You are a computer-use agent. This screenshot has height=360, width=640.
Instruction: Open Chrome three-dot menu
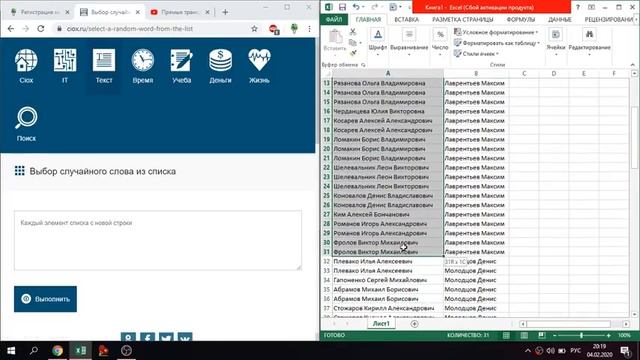(309, 29)
